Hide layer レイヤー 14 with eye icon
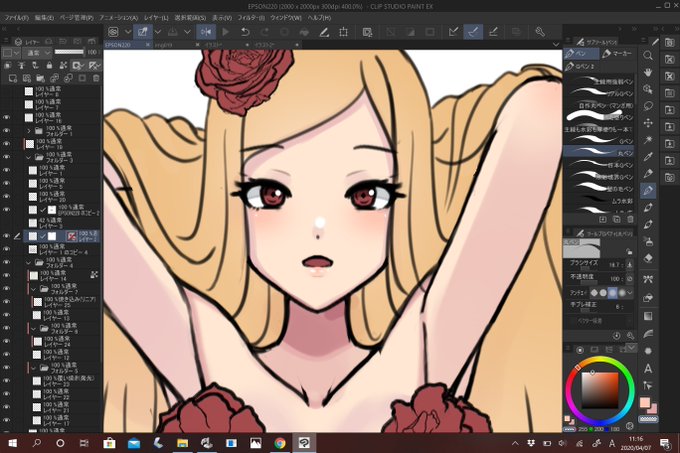This screenshot has width=680, height=453. click(x=6, y=275)
